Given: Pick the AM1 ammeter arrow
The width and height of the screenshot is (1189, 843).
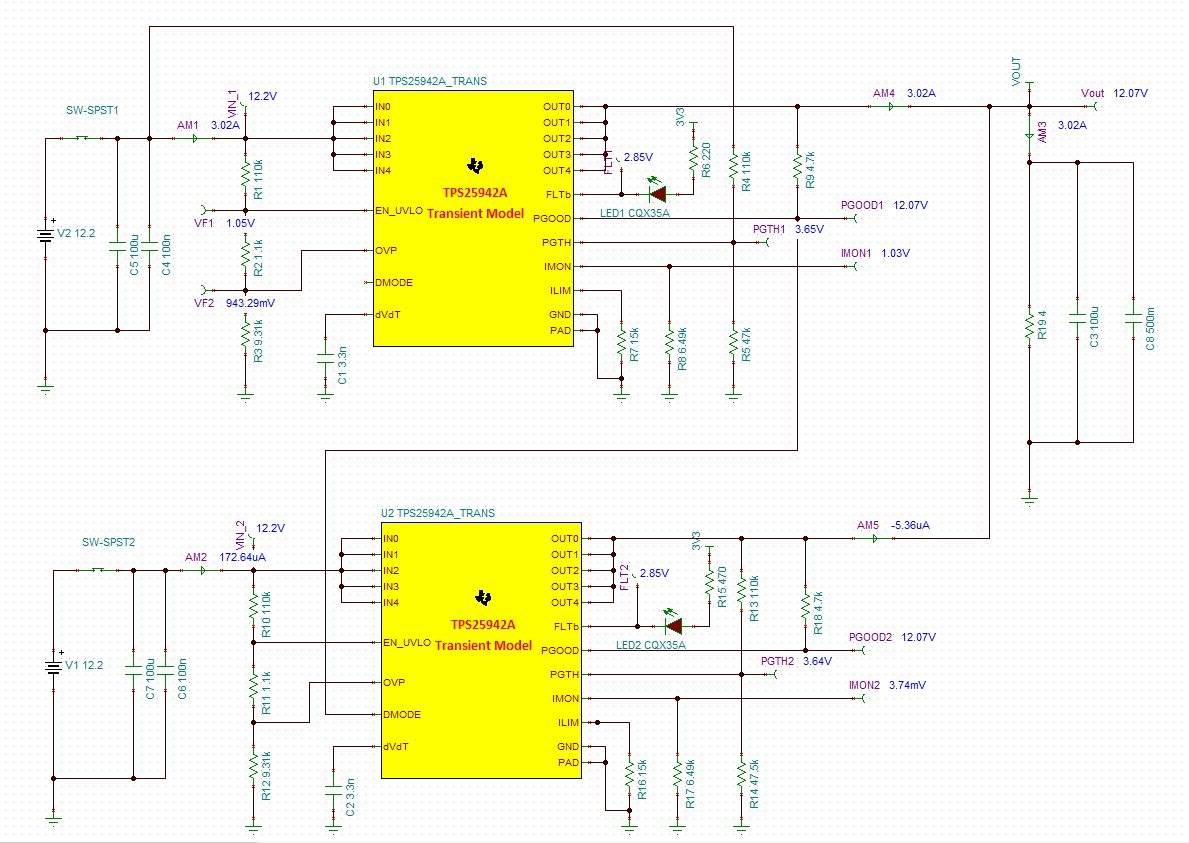Looking at the screenshot, I should 196,139.
